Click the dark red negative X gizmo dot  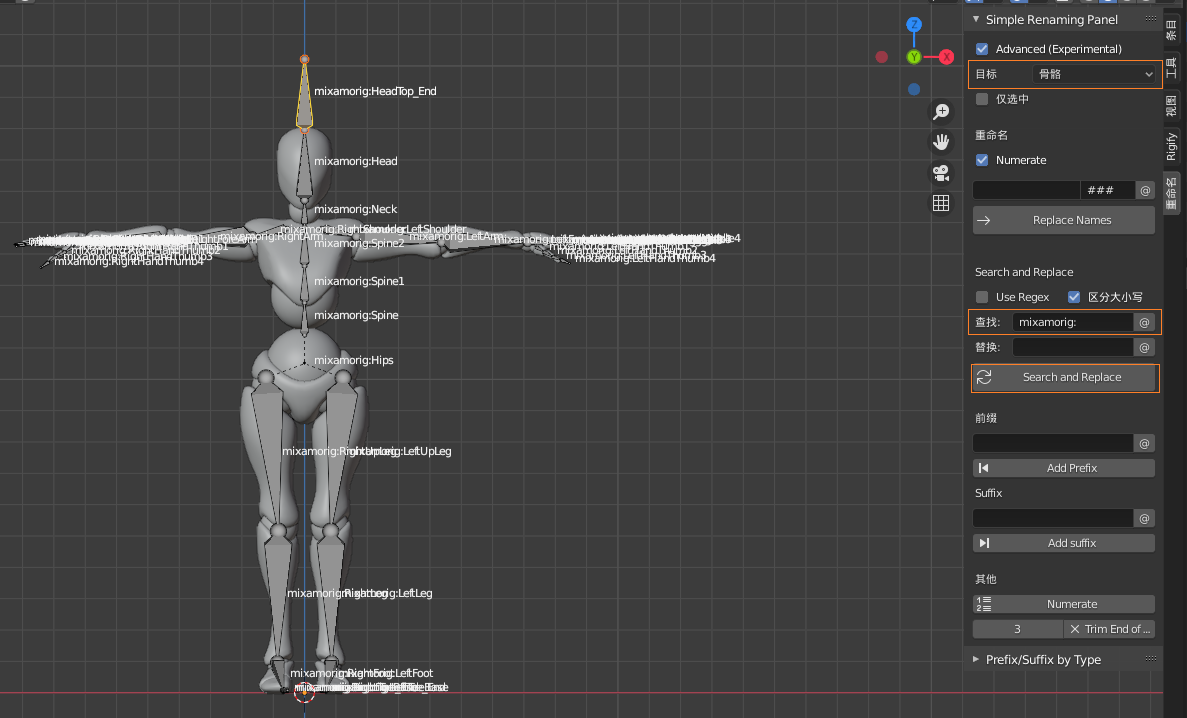[881, 57]
